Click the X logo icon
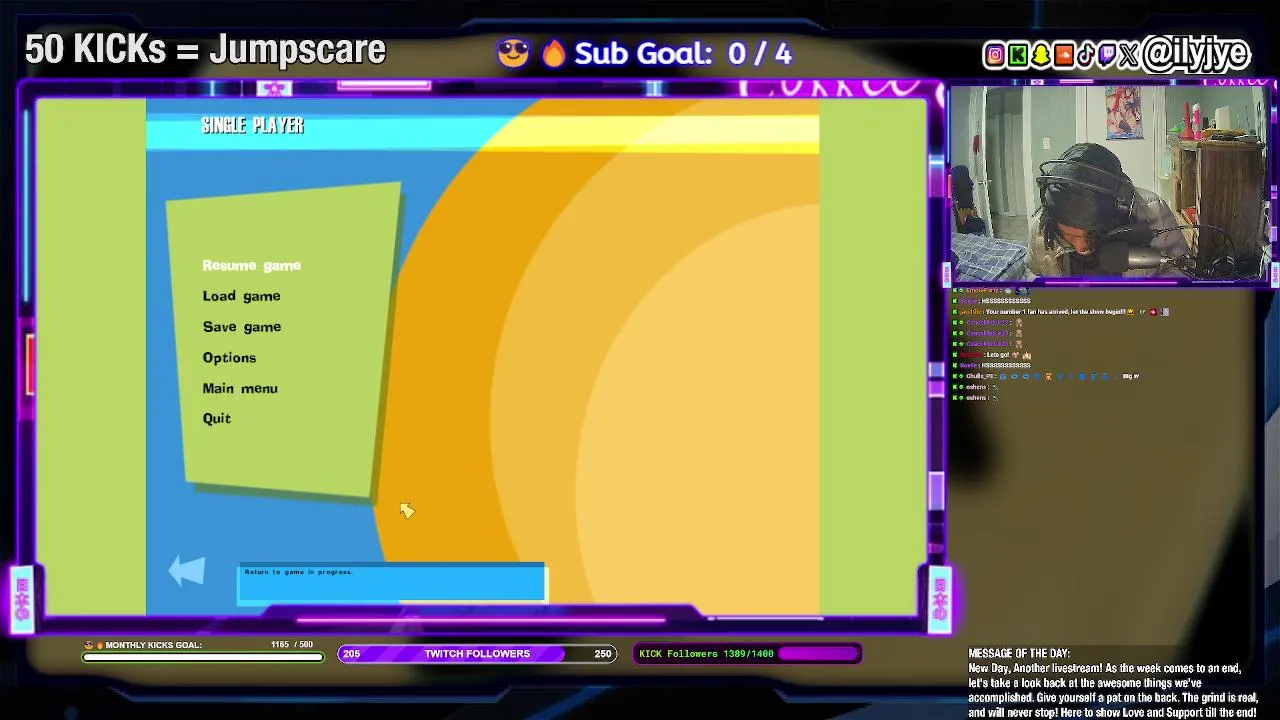1280x720 pixels. [x=1130, y=55]
